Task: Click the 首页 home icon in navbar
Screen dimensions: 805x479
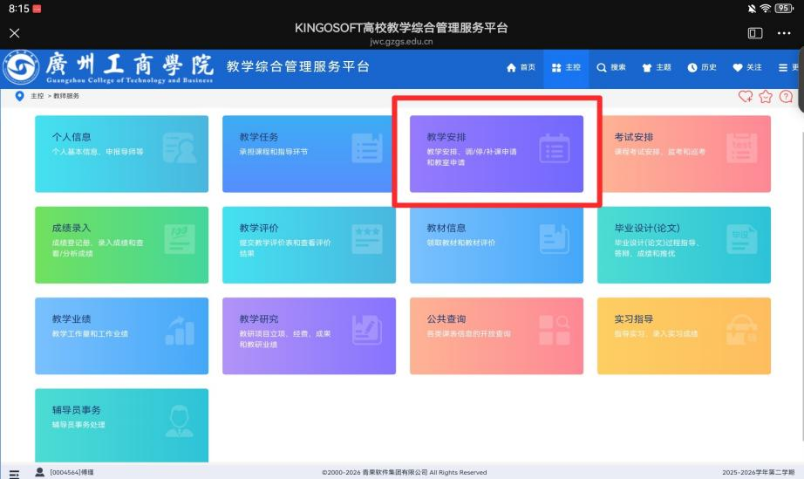Action: tap(513, 67)
